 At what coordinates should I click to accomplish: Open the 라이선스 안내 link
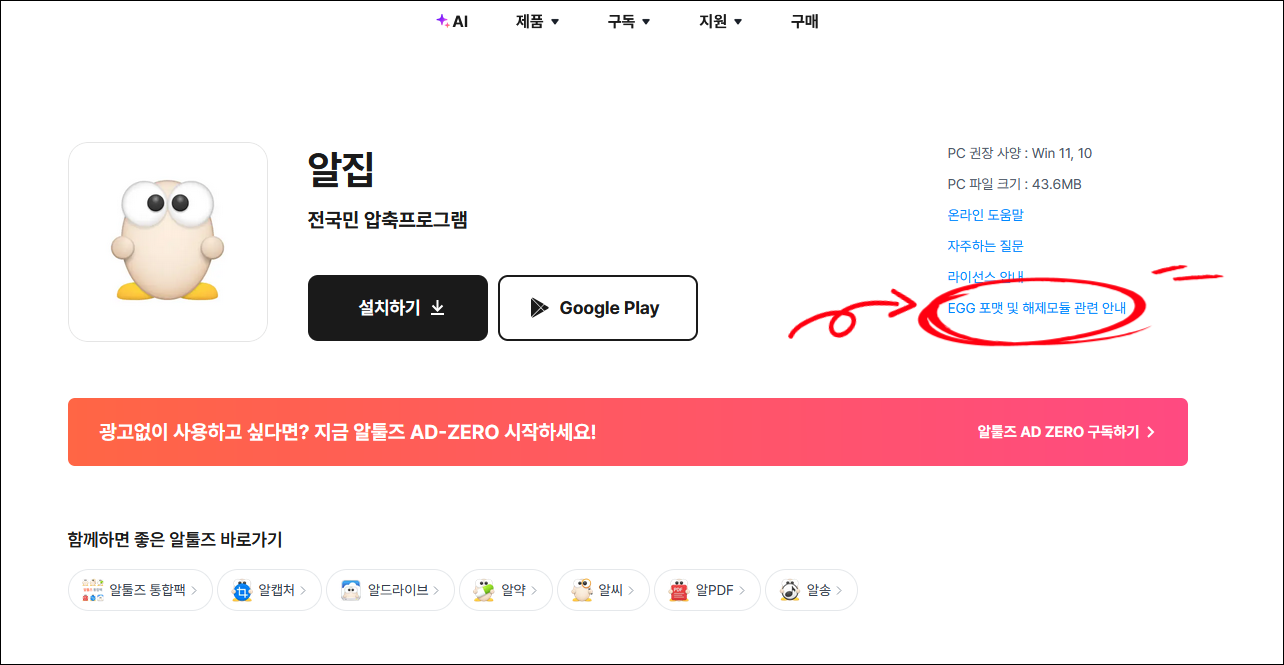[986, 277]
